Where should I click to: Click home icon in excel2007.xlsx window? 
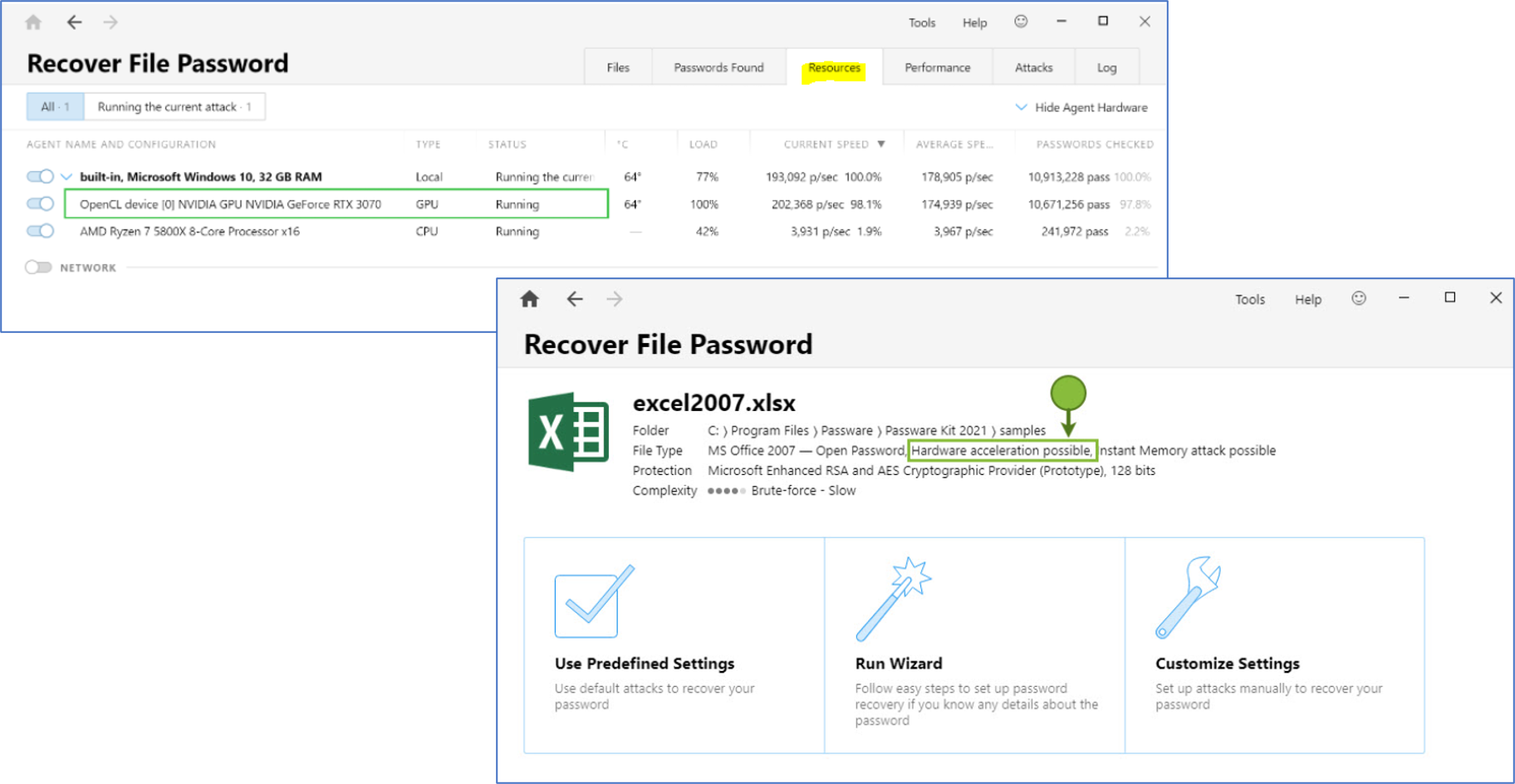click(529, 299)
